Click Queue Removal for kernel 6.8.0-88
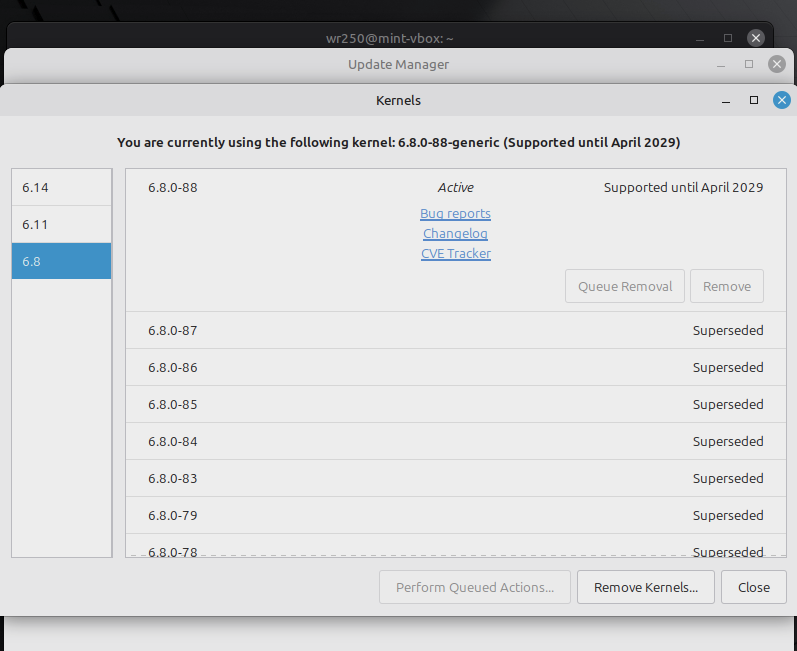797x651 pixels. point(625,286)
